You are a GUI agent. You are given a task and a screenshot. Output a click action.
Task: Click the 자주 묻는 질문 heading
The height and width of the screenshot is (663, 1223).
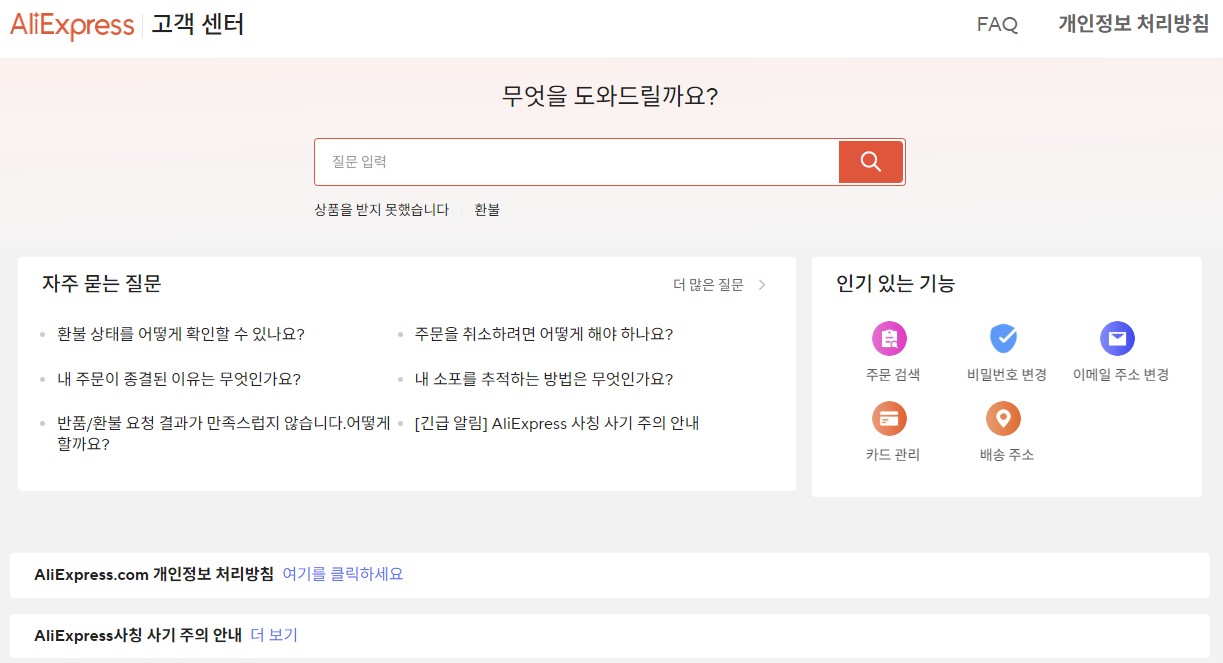point(102,284)
